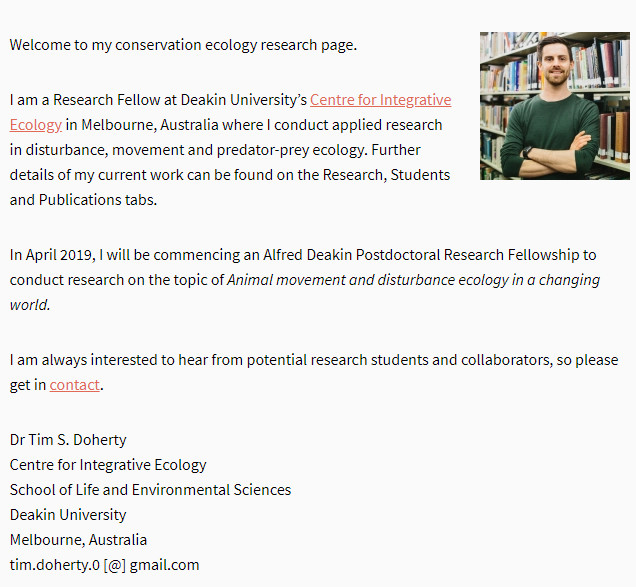Click the text and Publications tabs.

(x=83, y=200)
